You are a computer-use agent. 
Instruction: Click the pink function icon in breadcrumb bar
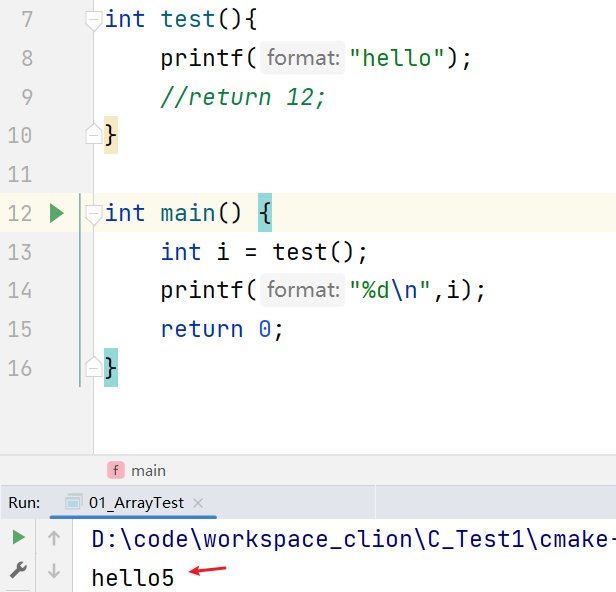coord(116,470)
